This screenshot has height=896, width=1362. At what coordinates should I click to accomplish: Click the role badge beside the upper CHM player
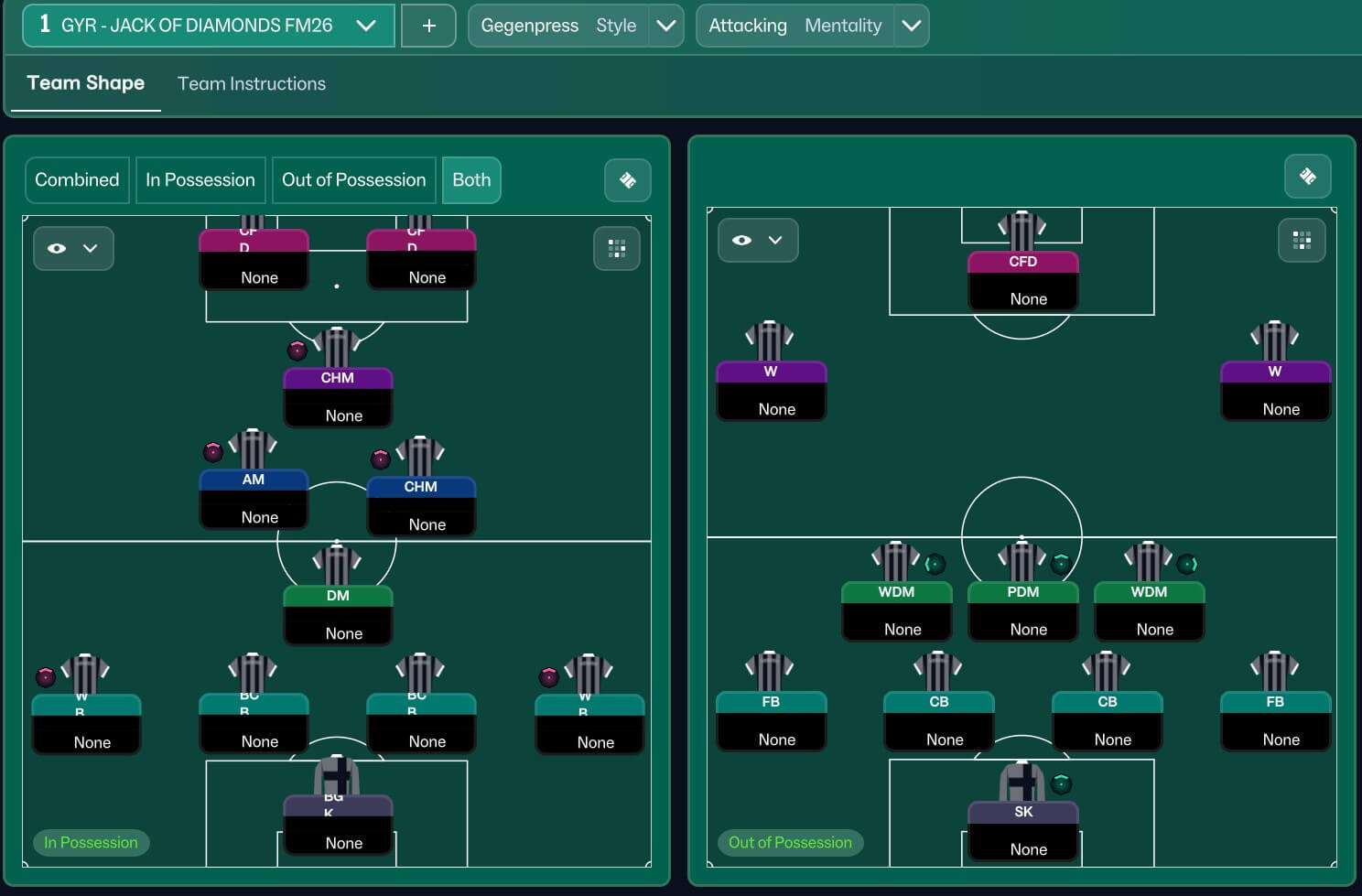pos(297,350)
